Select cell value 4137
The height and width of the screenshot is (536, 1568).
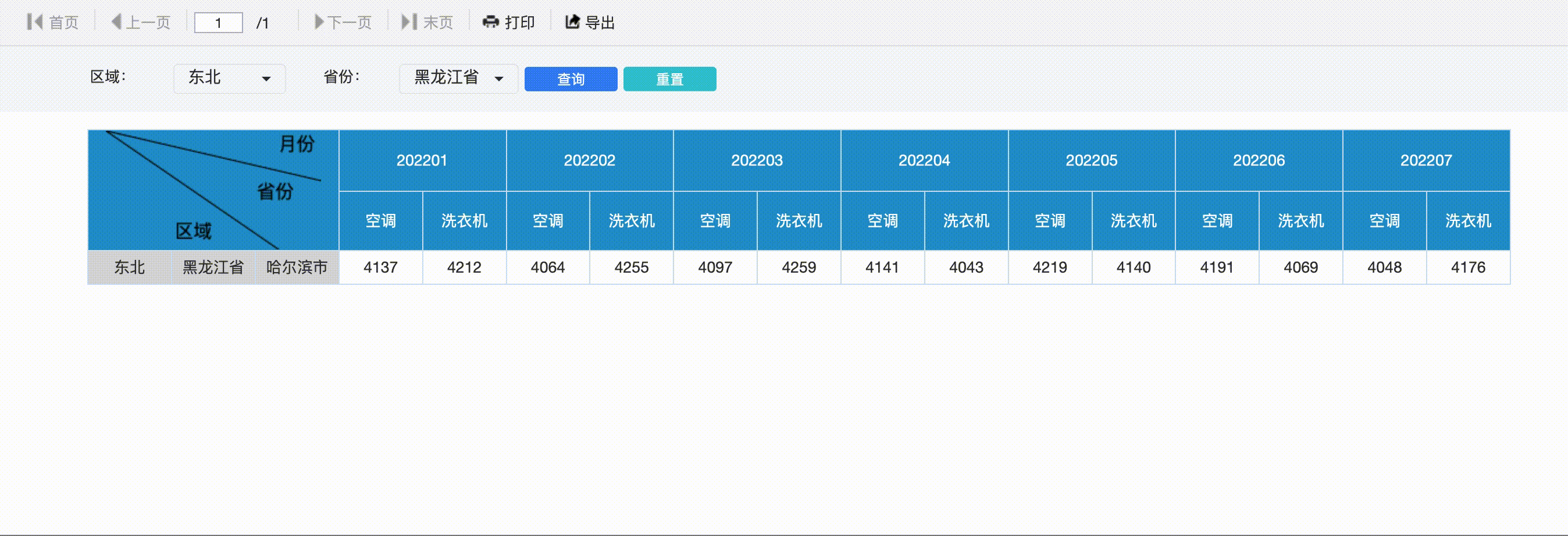[x=380, y=267]
